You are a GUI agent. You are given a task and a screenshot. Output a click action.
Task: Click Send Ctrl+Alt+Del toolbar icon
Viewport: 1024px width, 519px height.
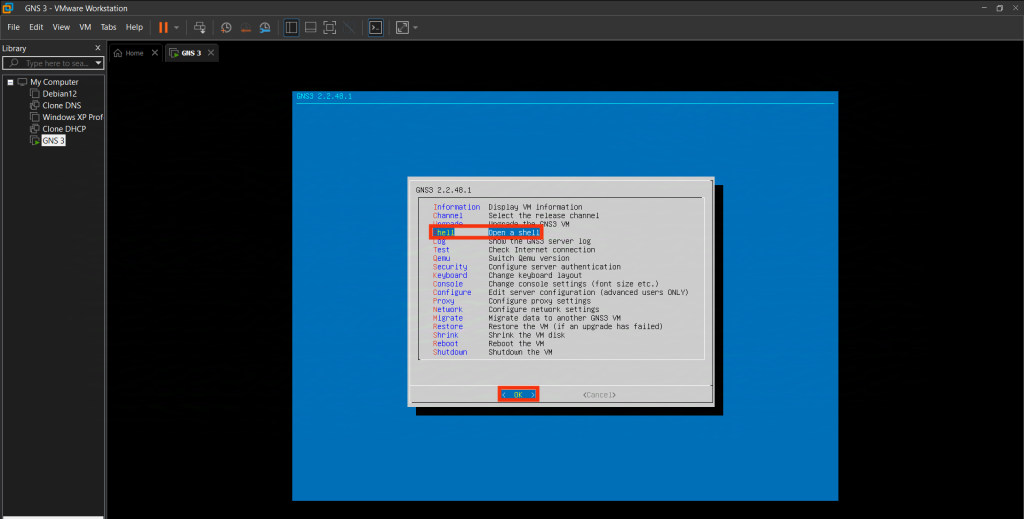point(200,27)
